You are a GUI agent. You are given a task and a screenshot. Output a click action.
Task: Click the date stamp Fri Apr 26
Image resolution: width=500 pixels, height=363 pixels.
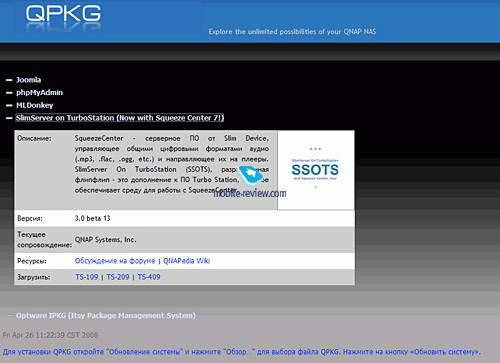click(x=50, y=335)
